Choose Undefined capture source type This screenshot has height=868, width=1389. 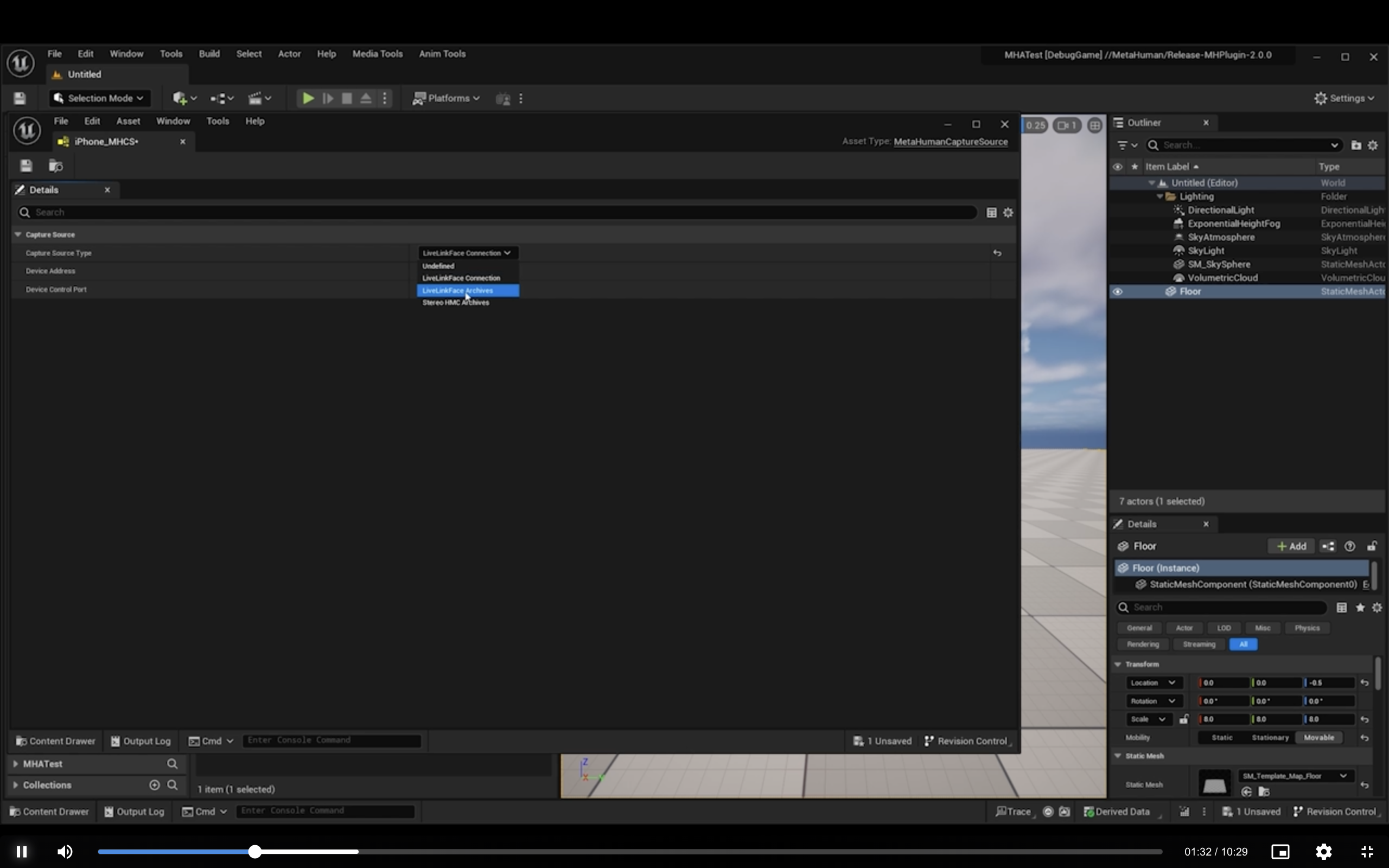click(x=468, y=266)
